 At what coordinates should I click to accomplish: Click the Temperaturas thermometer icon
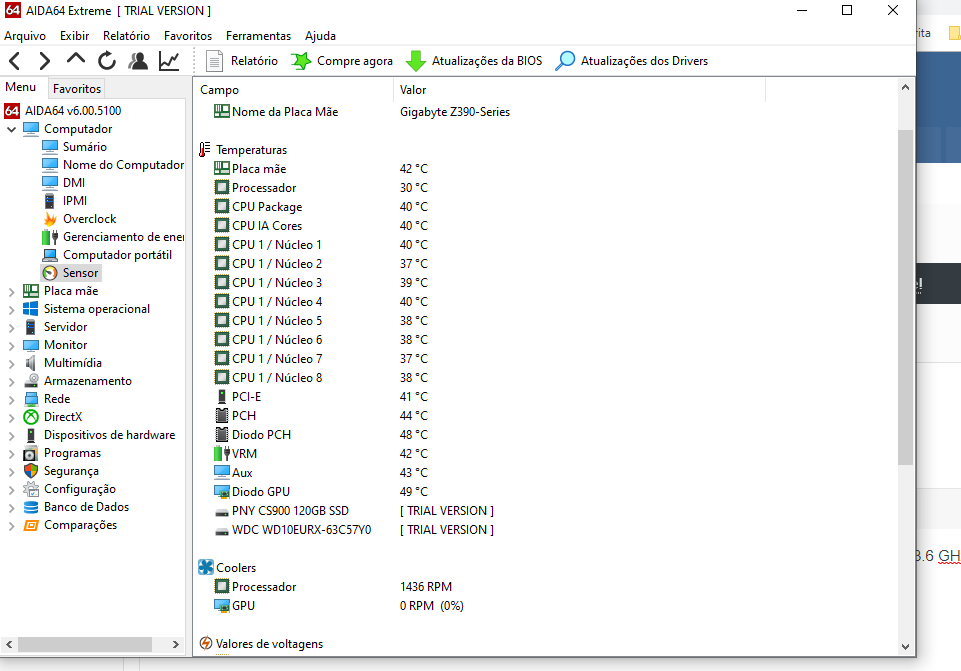[x=205, y=149]
